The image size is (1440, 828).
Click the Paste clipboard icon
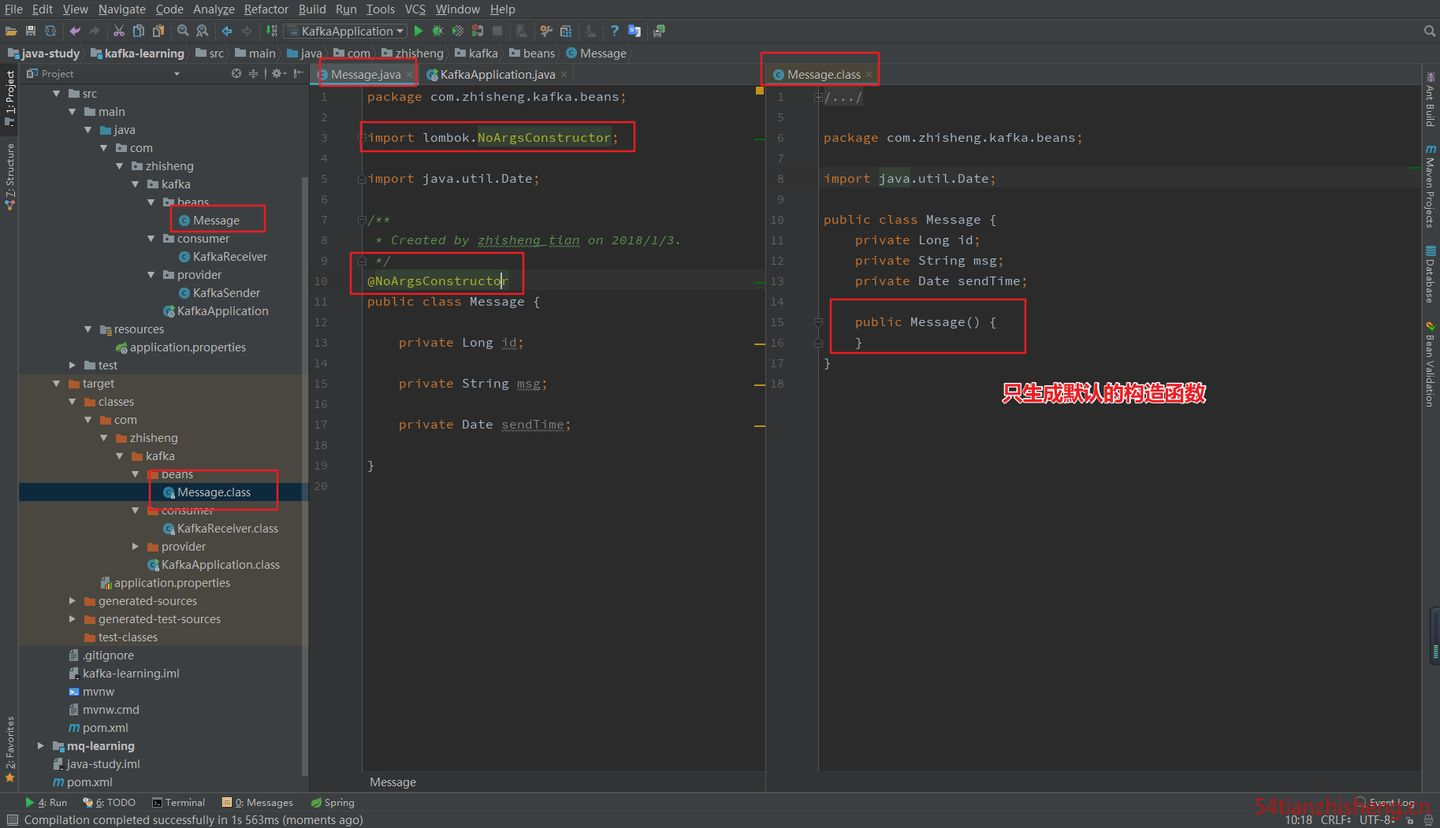(x=158, y=31)
